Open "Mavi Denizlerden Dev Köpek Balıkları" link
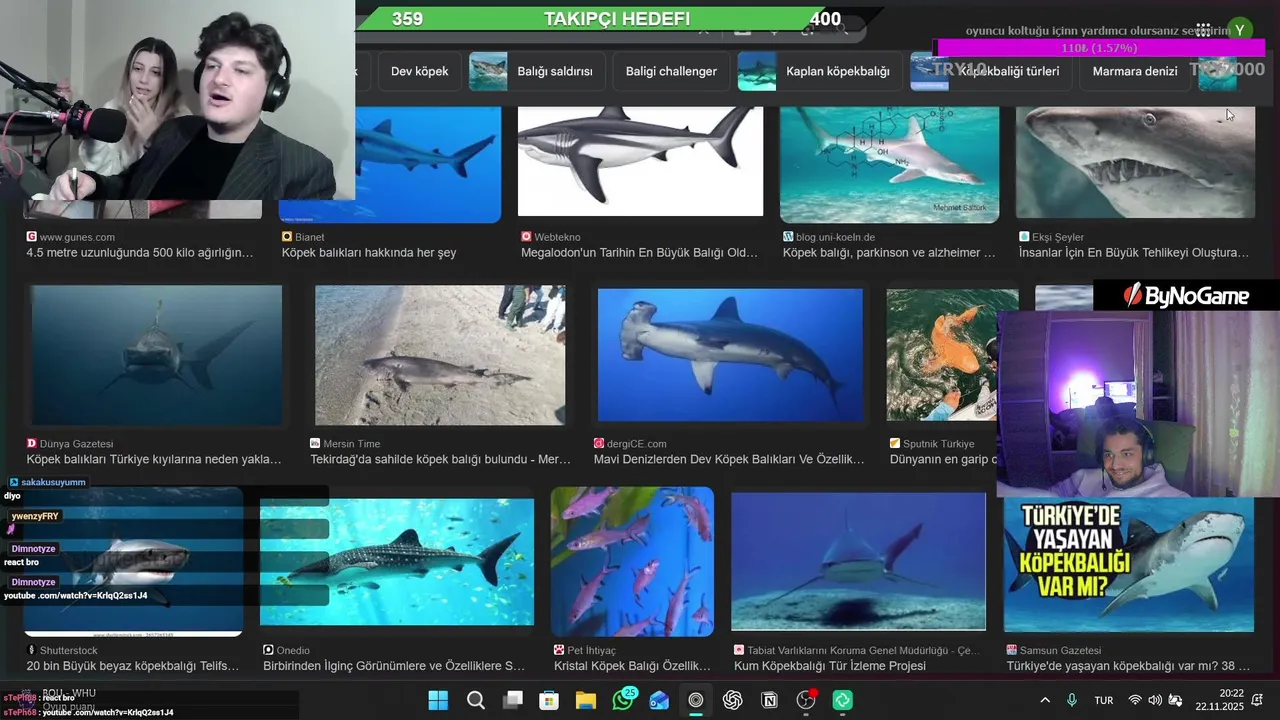Screen dimensions: 1280x720 click(729, 460)
